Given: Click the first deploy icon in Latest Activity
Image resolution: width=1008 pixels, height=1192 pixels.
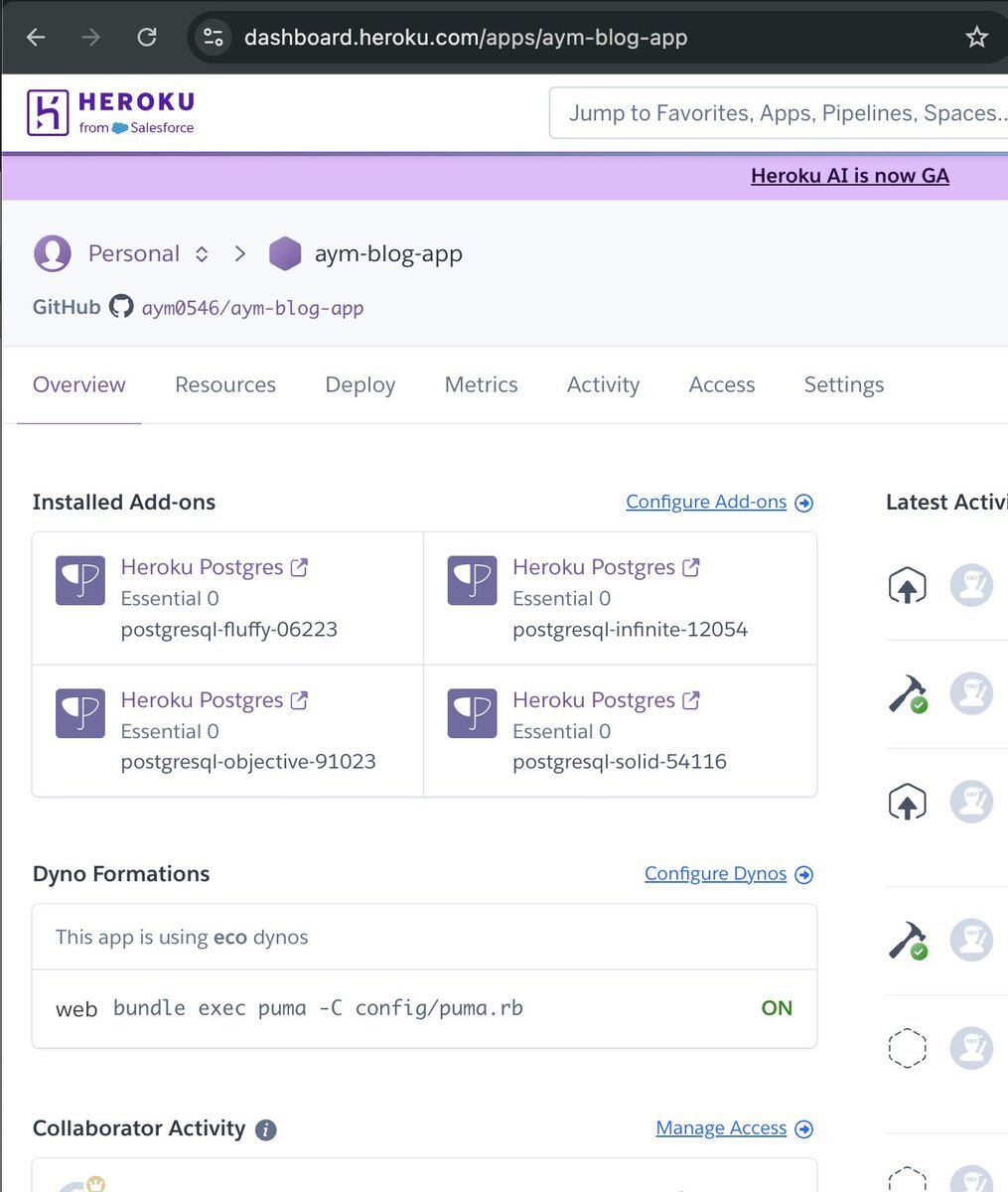Looking at the screenshot, I should pos(907,585).
